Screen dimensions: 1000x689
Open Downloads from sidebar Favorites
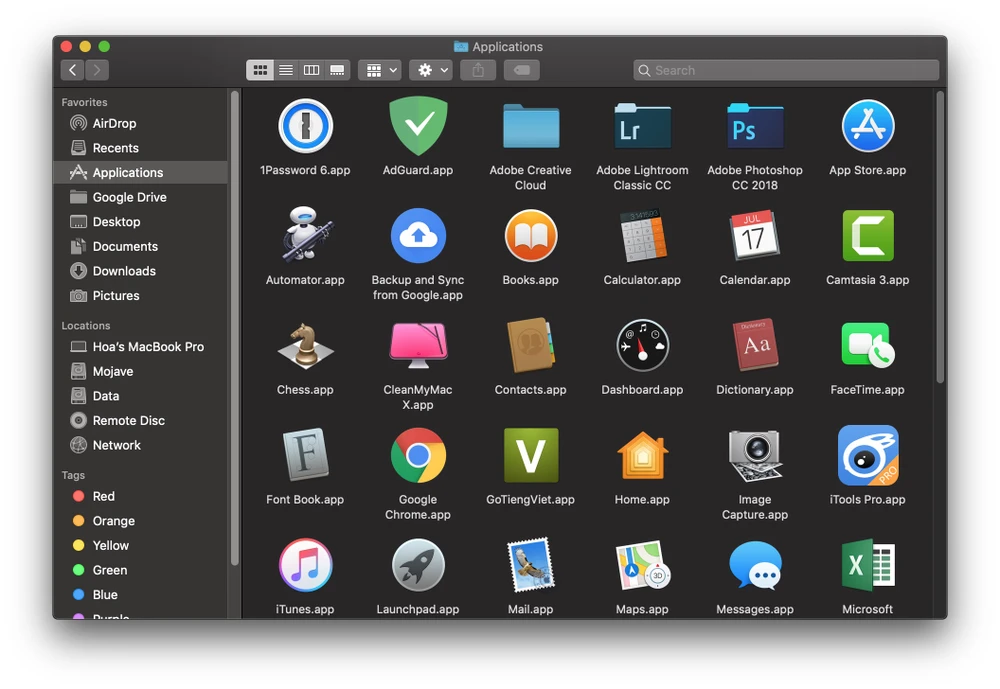pyautogui.click(x=124, y=271)
